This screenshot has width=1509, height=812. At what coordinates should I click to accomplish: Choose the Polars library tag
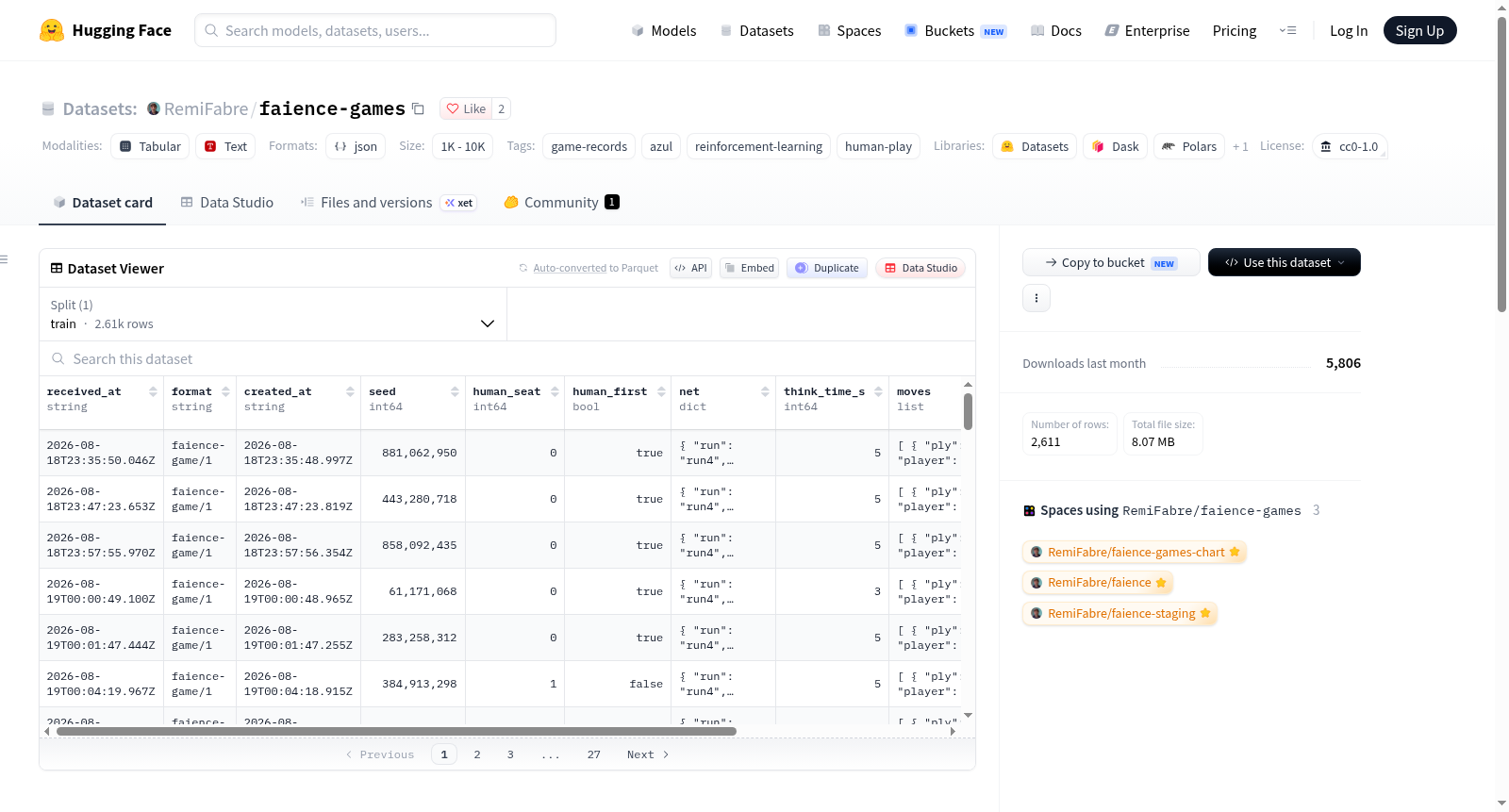click(x=1189, y=146)
